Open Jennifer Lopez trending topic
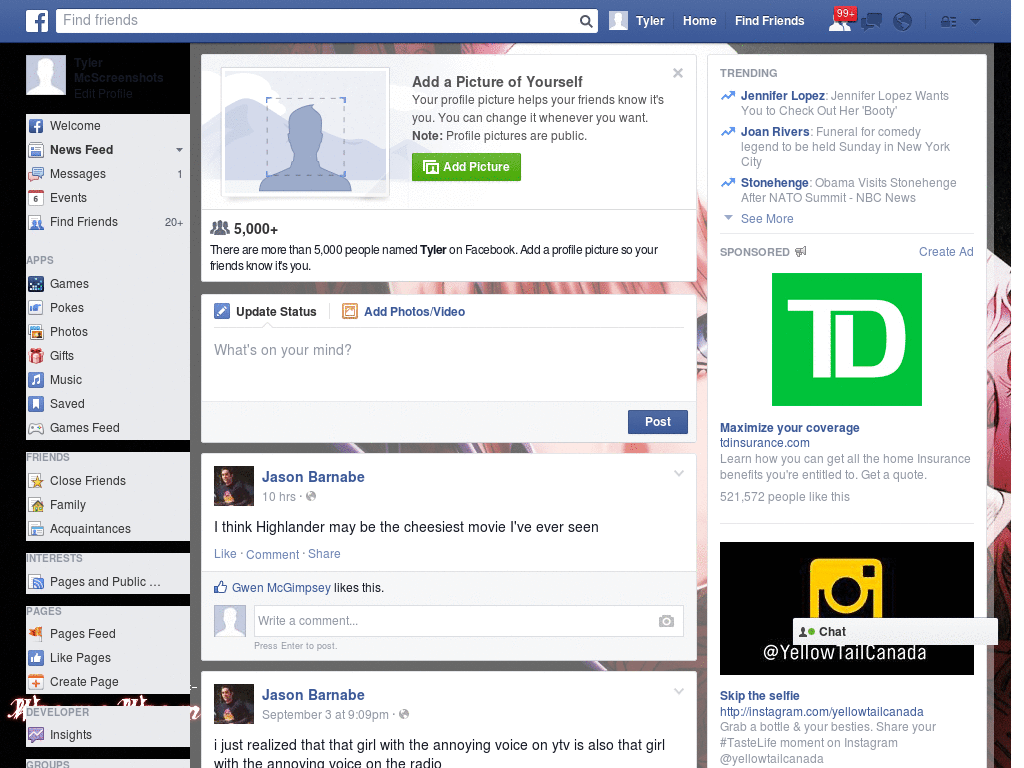This screenshot has height=768, width=1024. [x=782, y=96]
